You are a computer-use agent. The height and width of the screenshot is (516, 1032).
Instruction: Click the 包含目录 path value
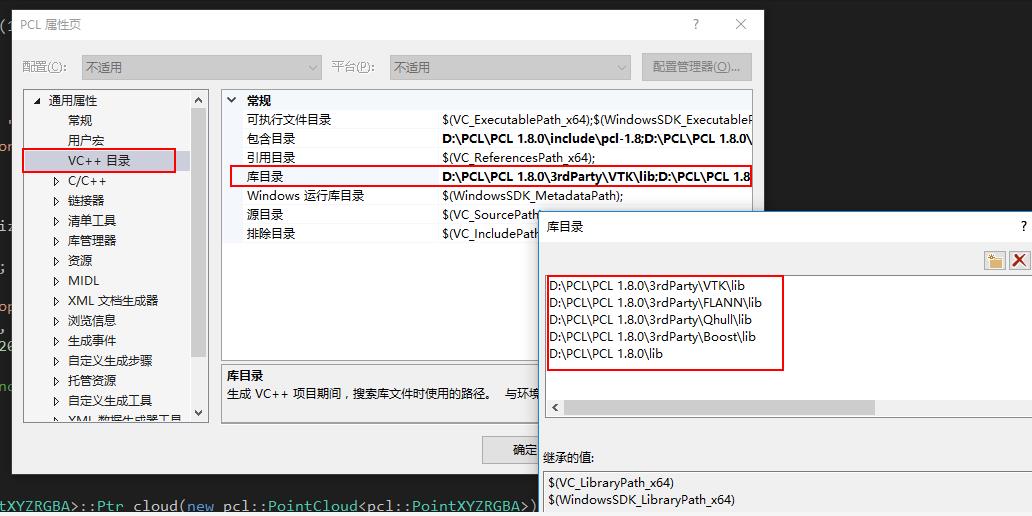point(597,139)
